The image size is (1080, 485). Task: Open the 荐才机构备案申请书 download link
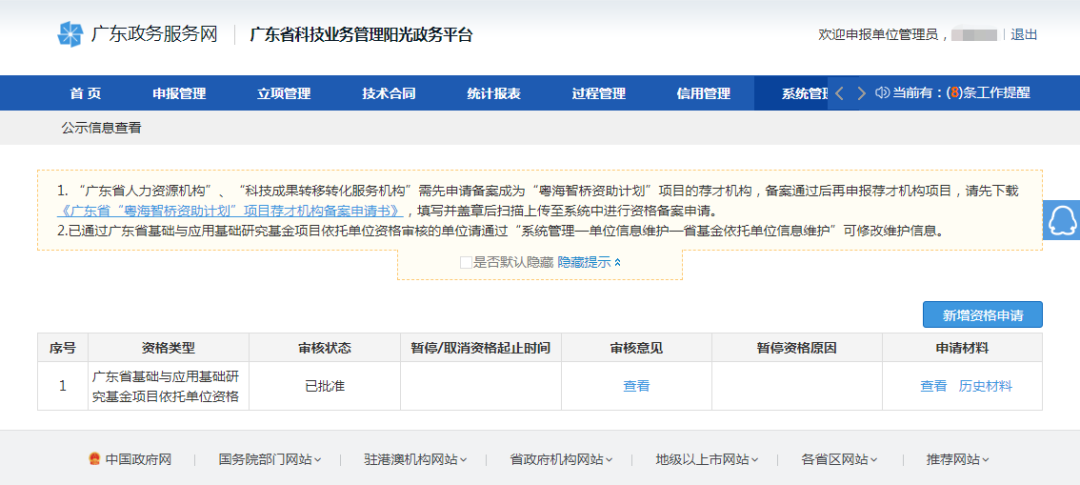231,211
